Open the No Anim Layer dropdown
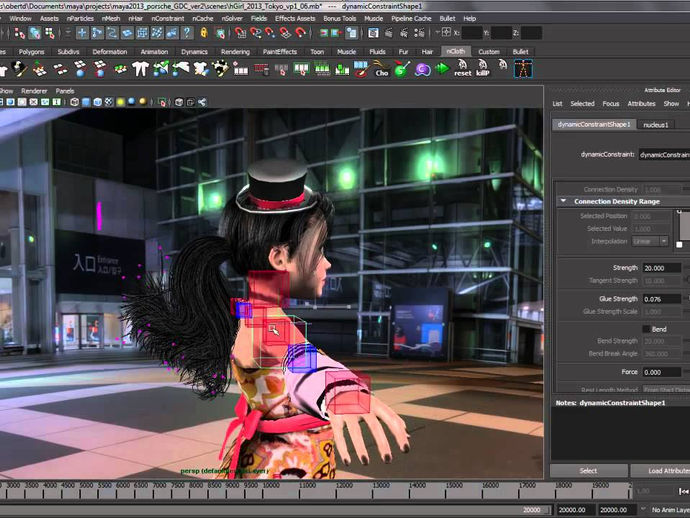 (x=670, y=510)
